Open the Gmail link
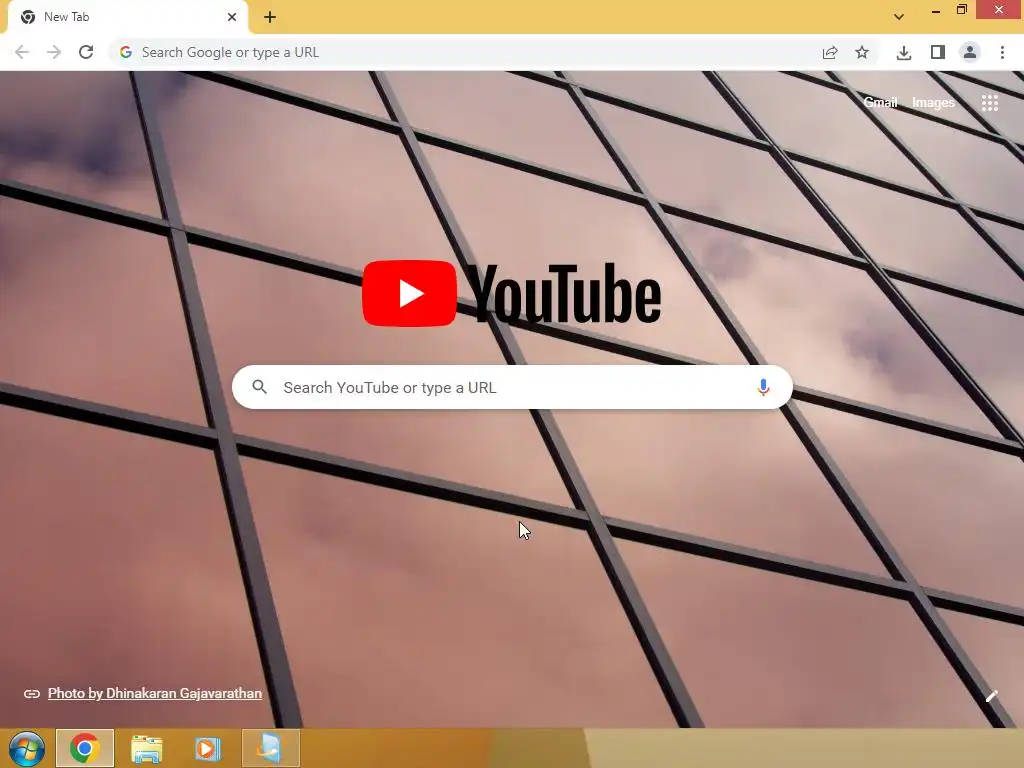The width and height of the screenshot is (1024, 768). [x=880, y=103]
